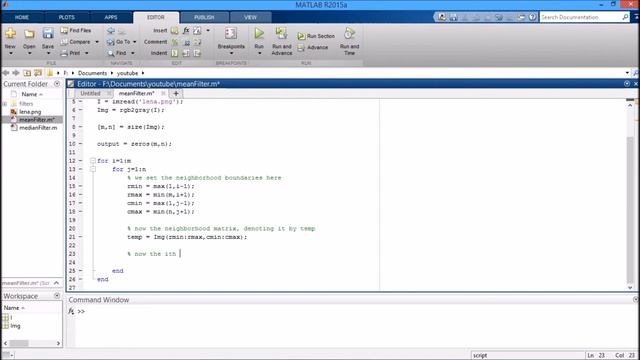Run the script with the green Run arrow
The width and height of the screenshot is (640, 360).
pyautogui.click(x=259, y=33)
